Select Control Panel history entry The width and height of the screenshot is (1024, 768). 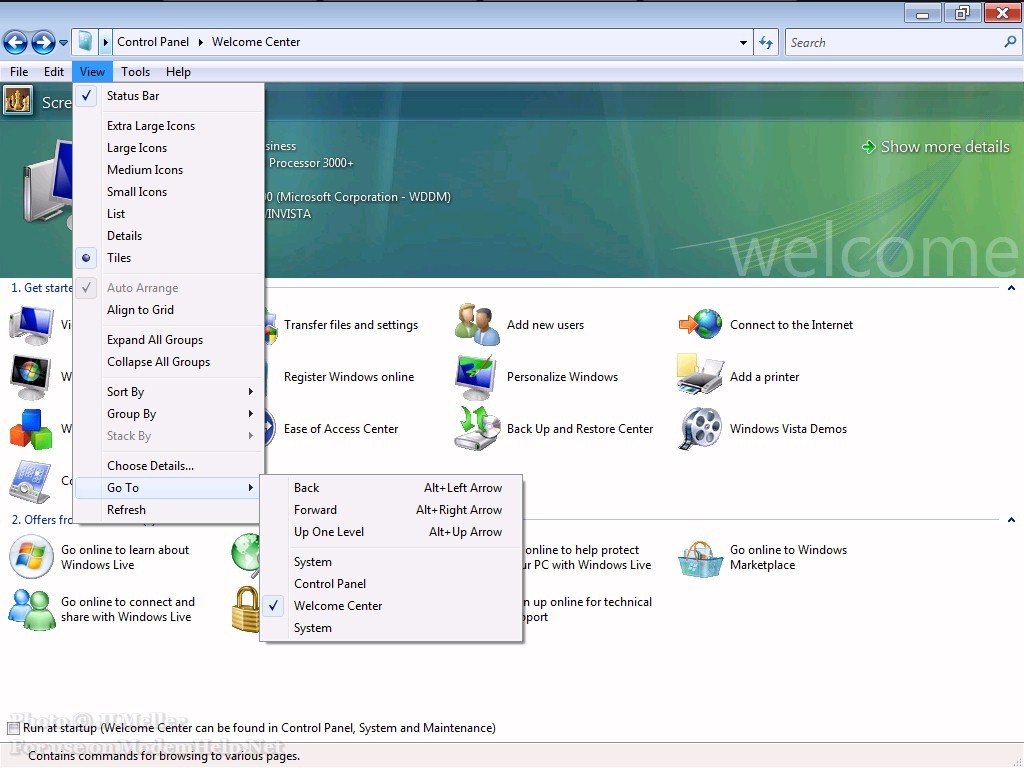(392, 584)
